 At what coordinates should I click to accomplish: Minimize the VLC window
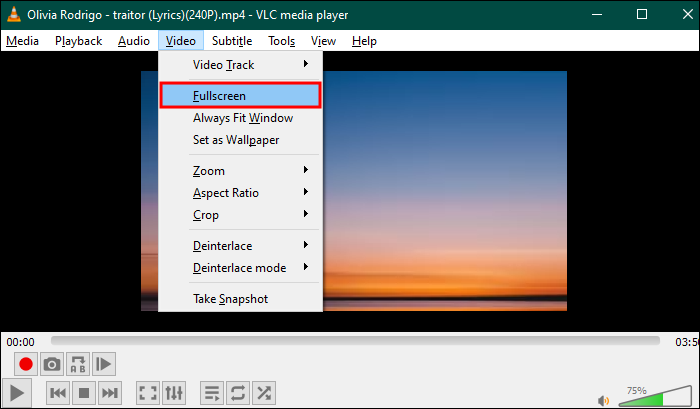tap(597, 14)
